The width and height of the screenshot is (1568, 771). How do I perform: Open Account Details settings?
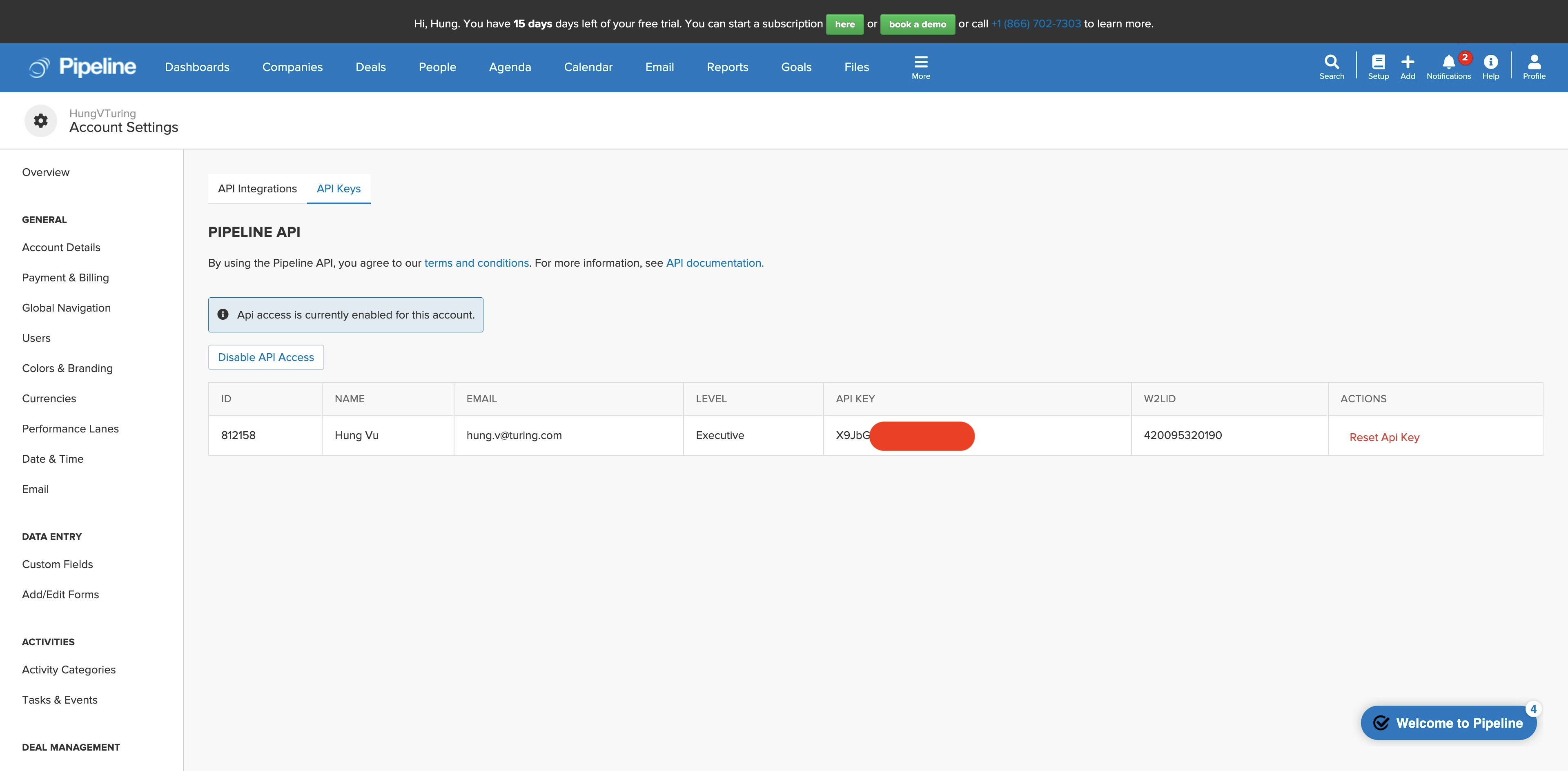(61, 247)
